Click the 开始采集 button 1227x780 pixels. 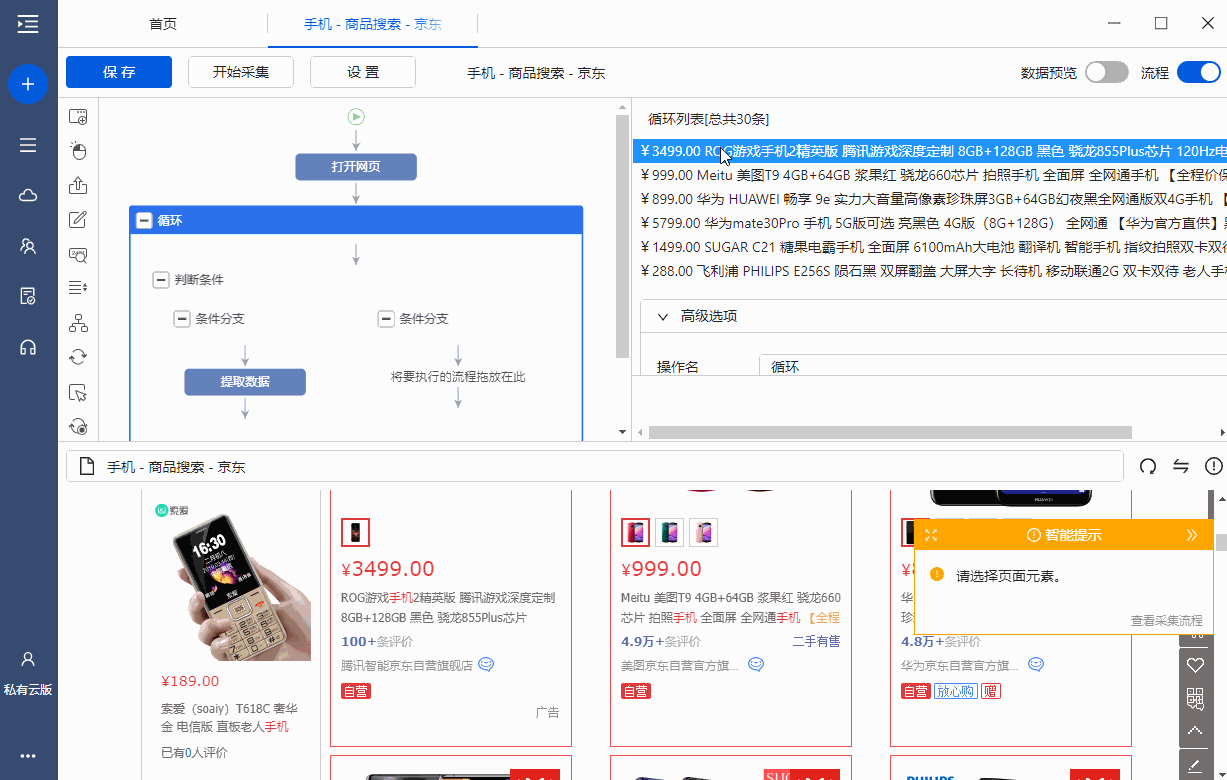point(241,72)
